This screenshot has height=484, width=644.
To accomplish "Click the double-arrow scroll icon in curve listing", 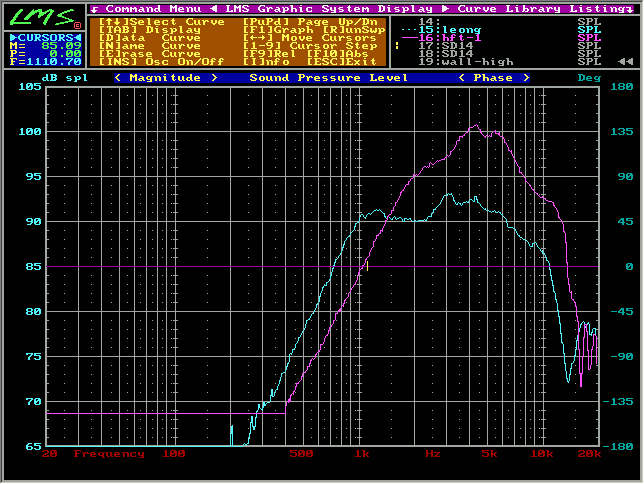I will coord(625,62).
